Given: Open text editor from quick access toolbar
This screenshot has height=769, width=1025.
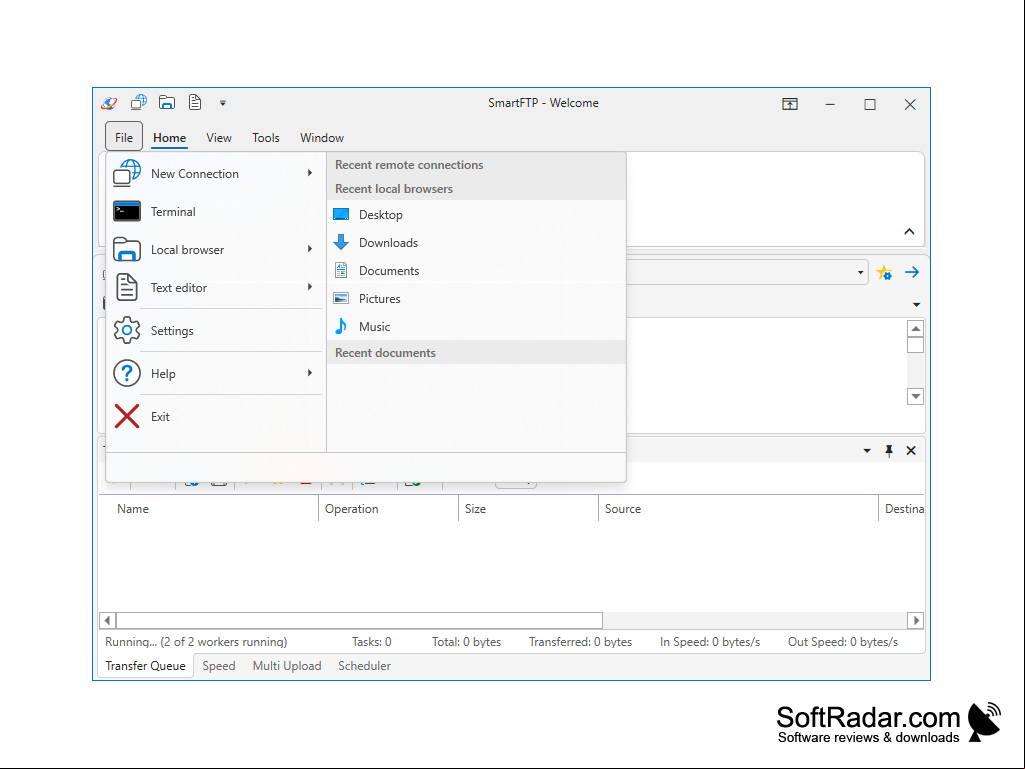Looking at the screenshot, I should point(195,102).
